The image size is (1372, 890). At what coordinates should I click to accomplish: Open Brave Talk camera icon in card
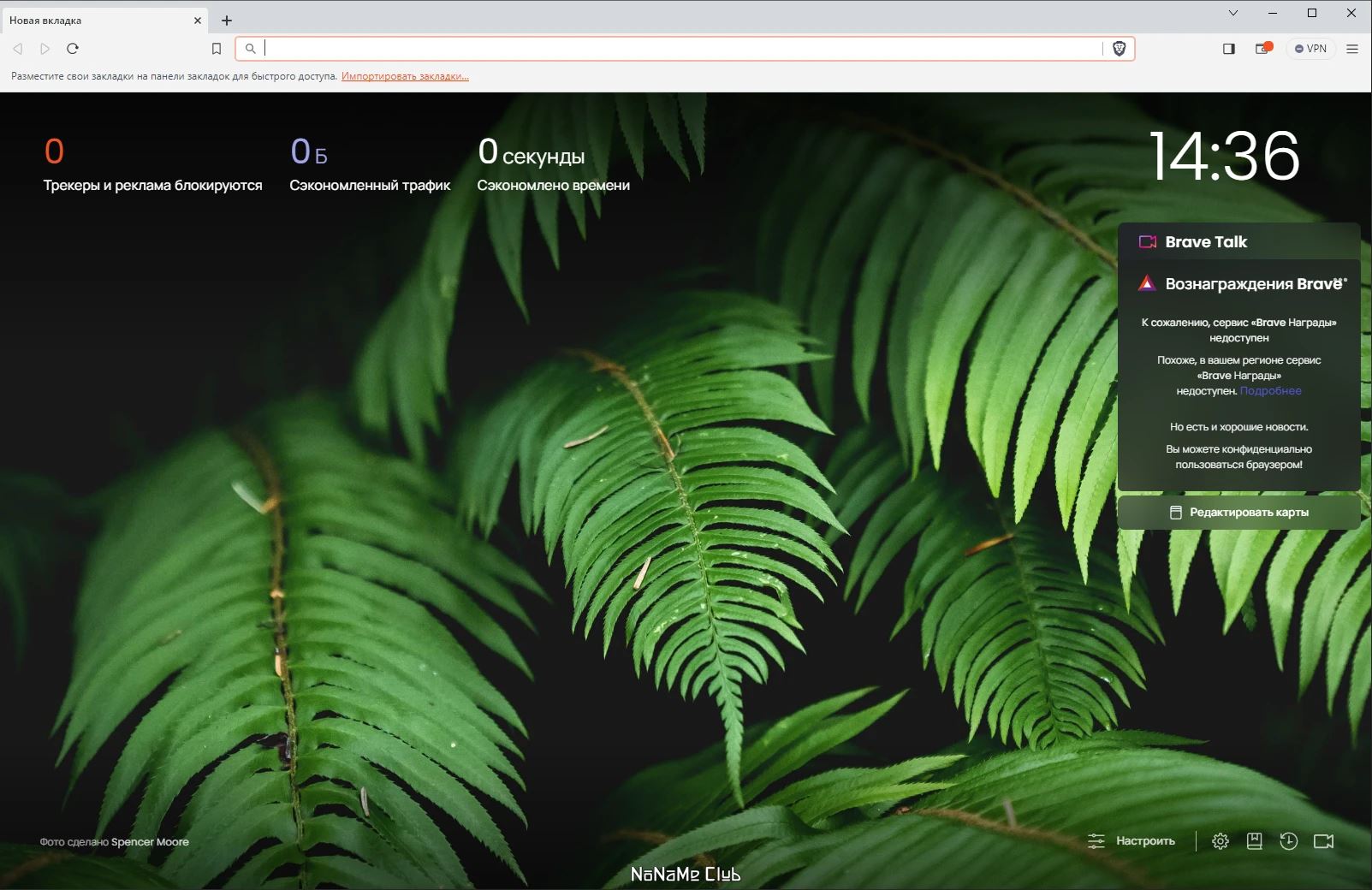click(1148, 242)
